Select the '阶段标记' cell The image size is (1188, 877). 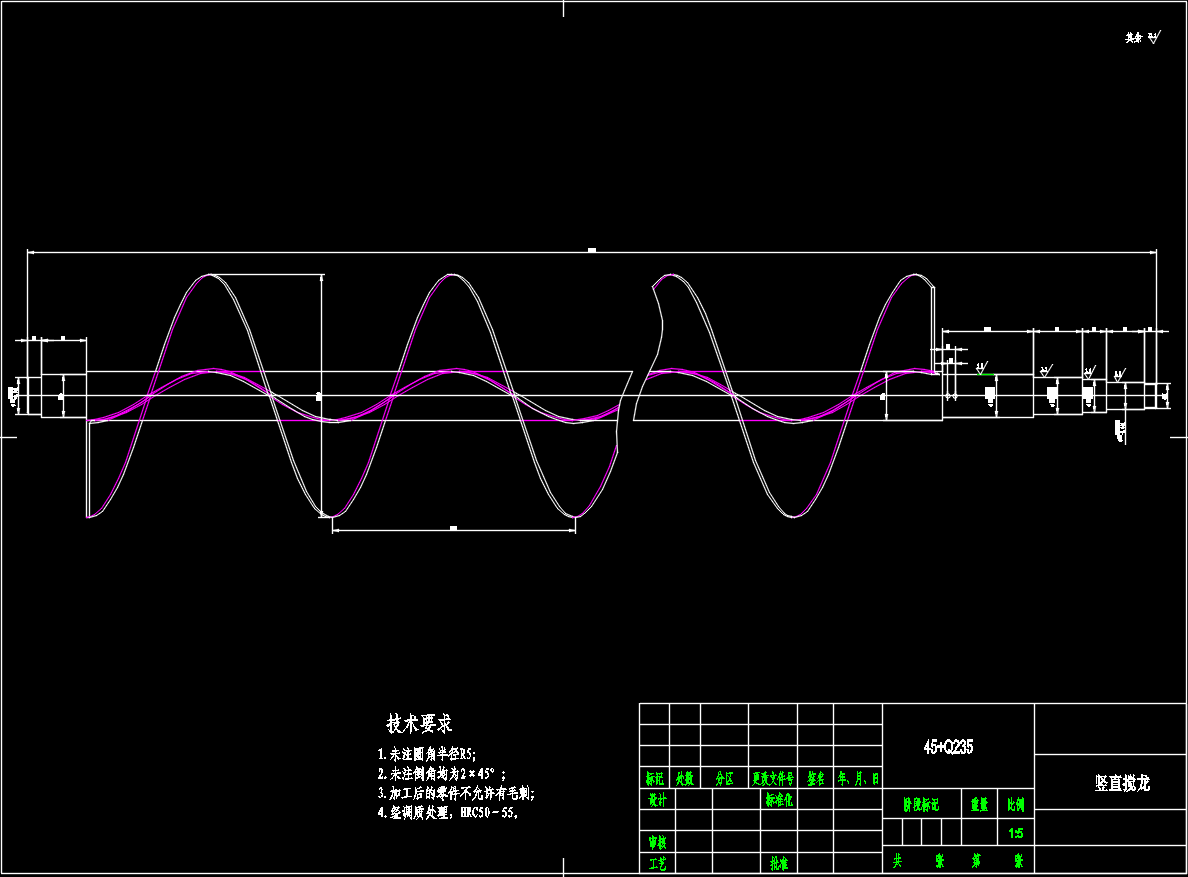pyautogui.click(x=921, y=805)
